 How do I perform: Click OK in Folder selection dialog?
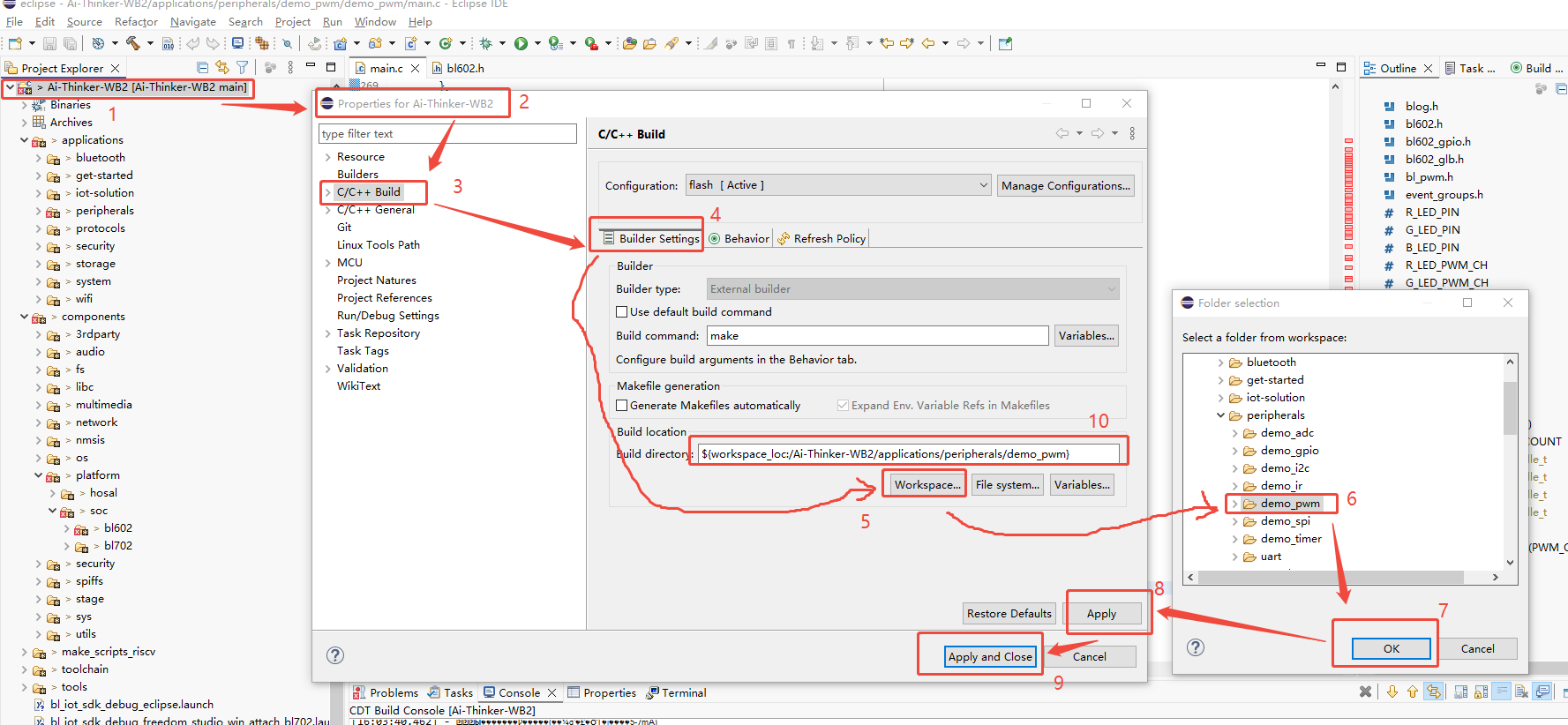tap(1391, 648)
